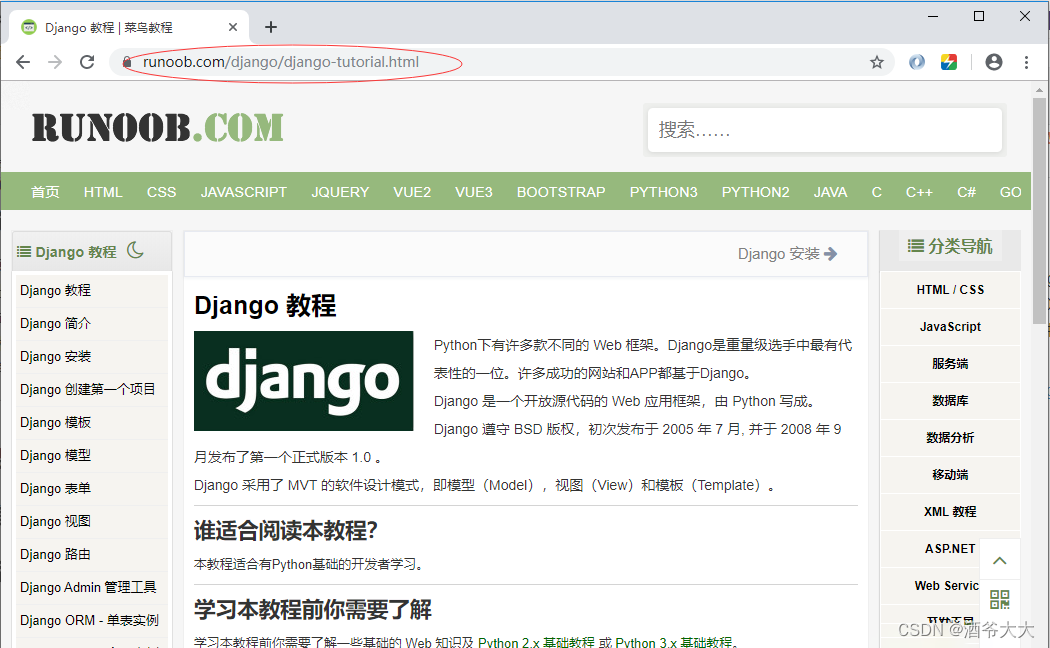Open the Chrome profile avatar icon
This screenshot has height=648, width=1050.
coord(993,61)
